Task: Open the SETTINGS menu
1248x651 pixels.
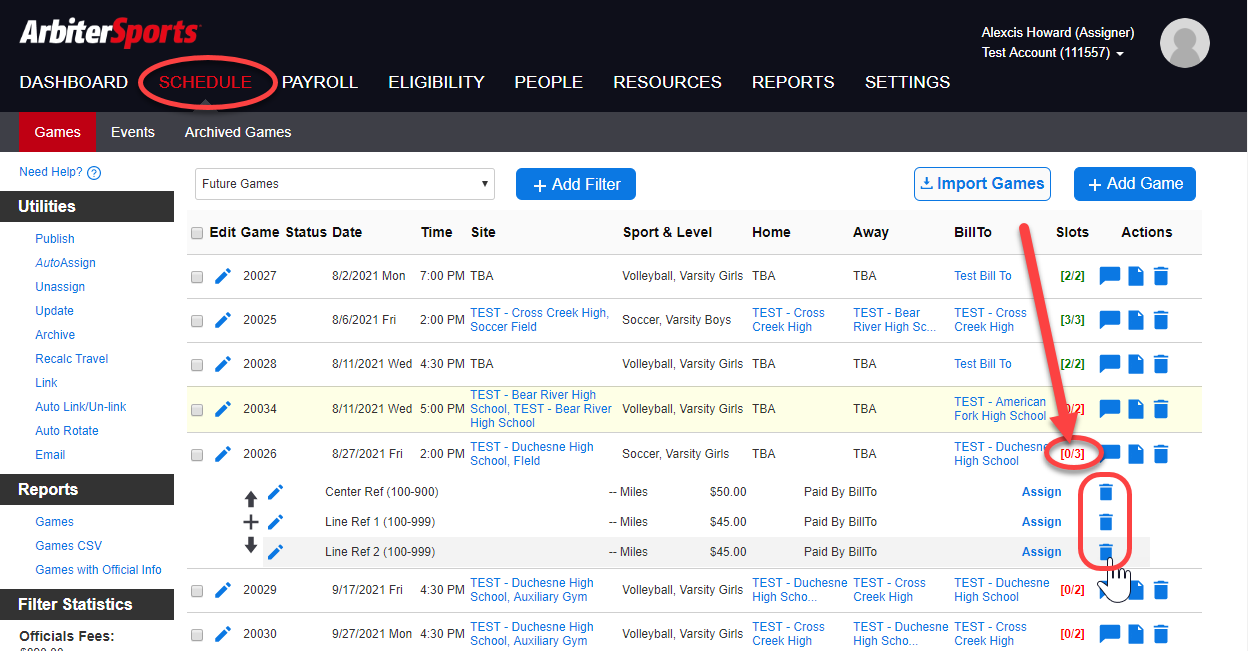Action: 907,82
